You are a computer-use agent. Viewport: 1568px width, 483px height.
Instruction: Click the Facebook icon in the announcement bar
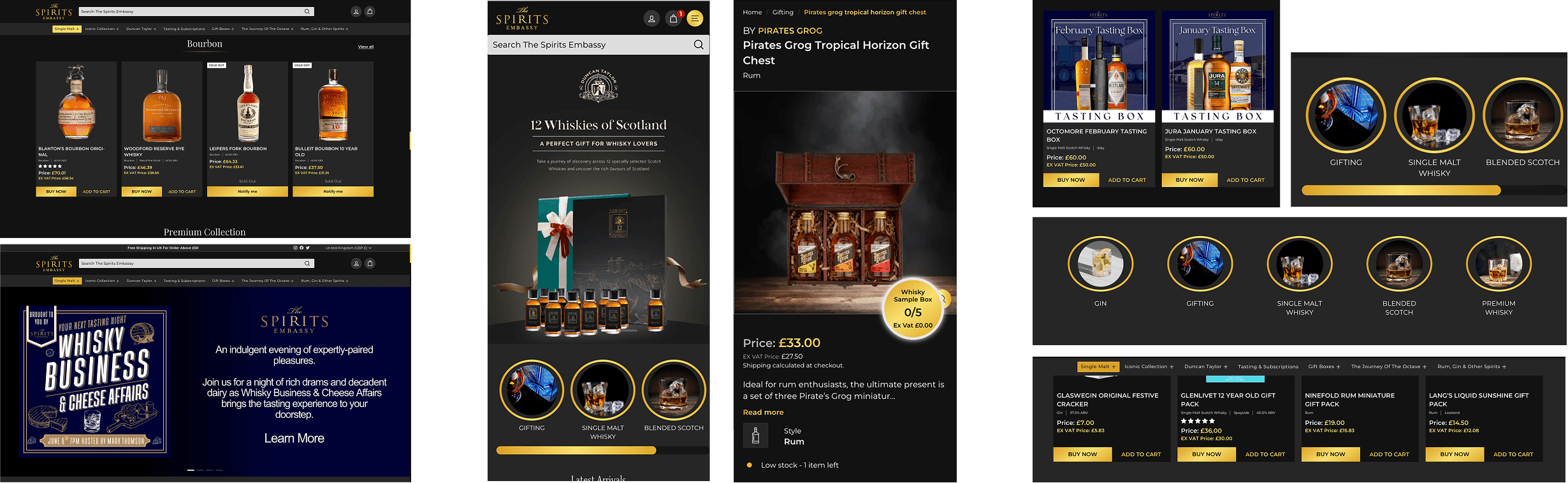coord(301,248)
